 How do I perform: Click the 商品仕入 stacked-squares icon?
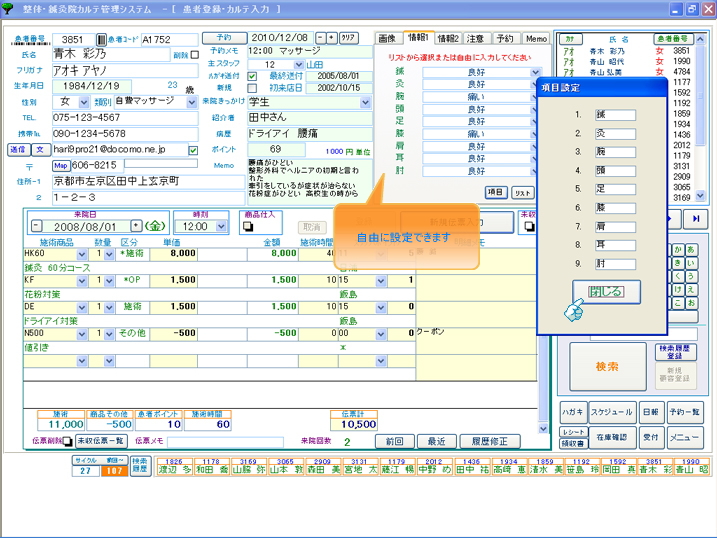point(248,226)
